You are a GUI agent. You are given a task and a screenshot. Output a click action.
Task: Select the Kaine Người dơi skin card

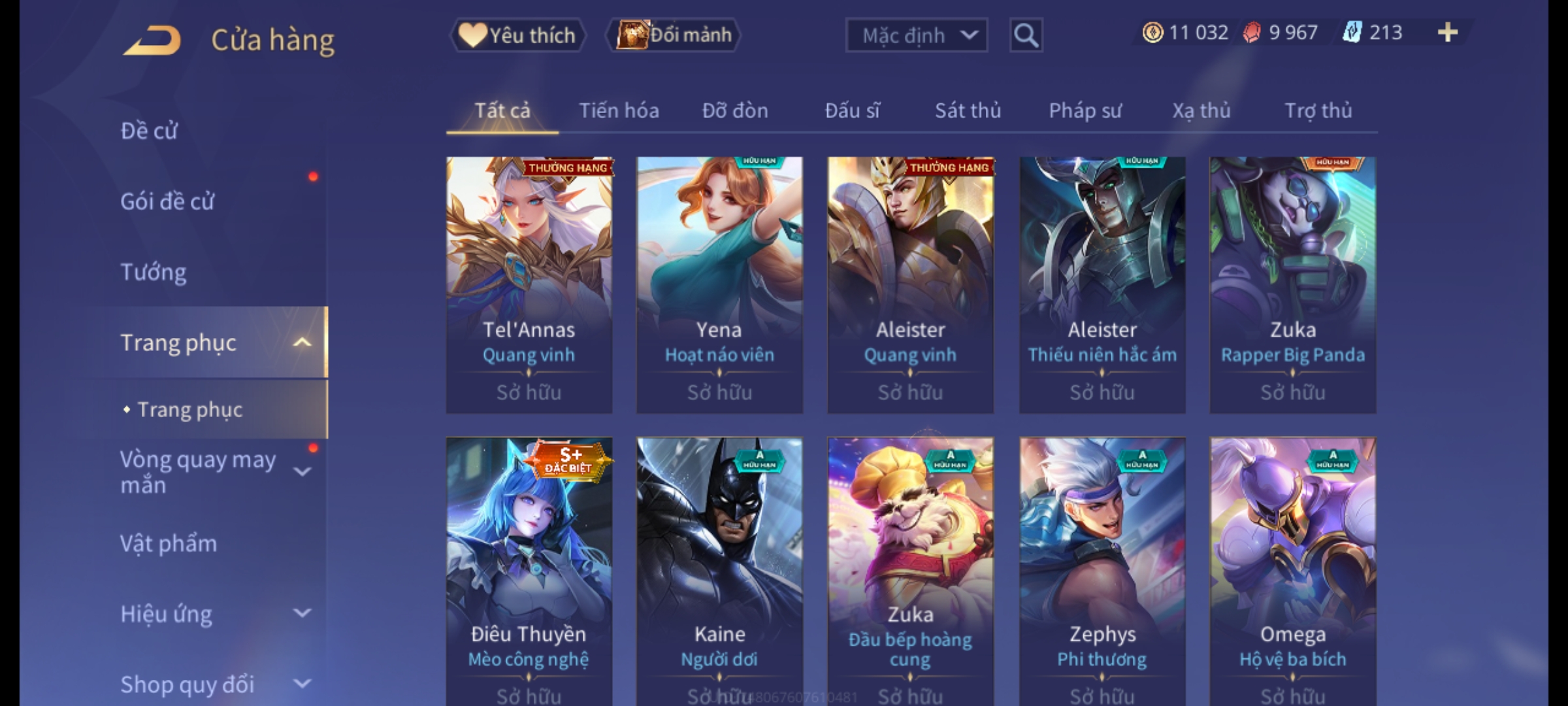coord(719,571)
